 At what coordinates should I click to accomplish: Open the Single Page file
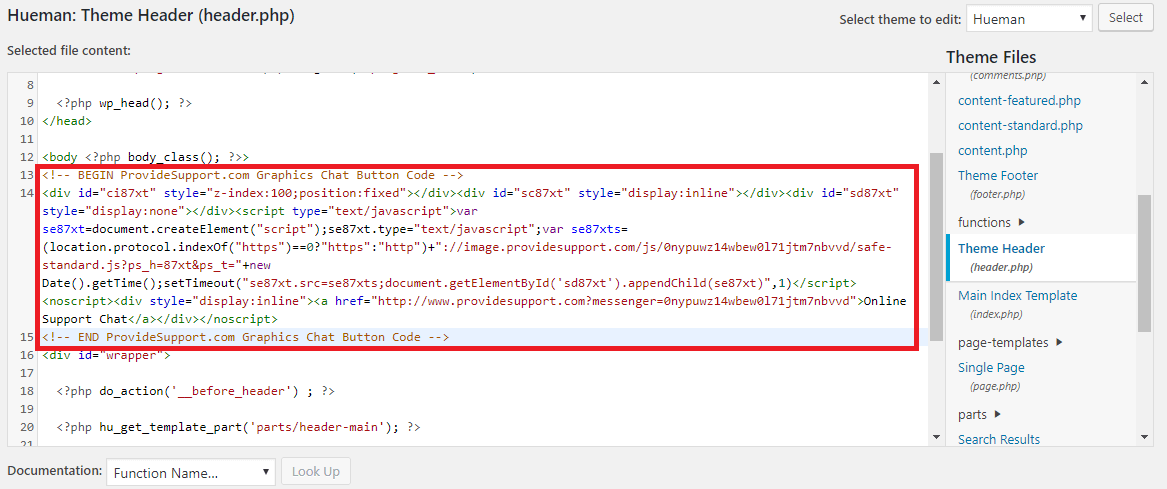pos(991,368)
